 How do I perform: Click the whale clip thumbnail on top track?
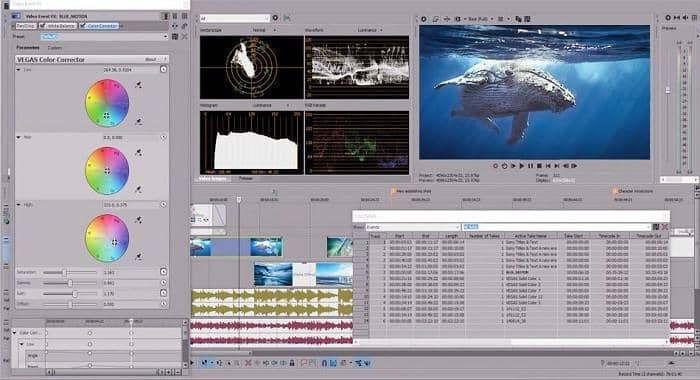[x=266, y=247]
